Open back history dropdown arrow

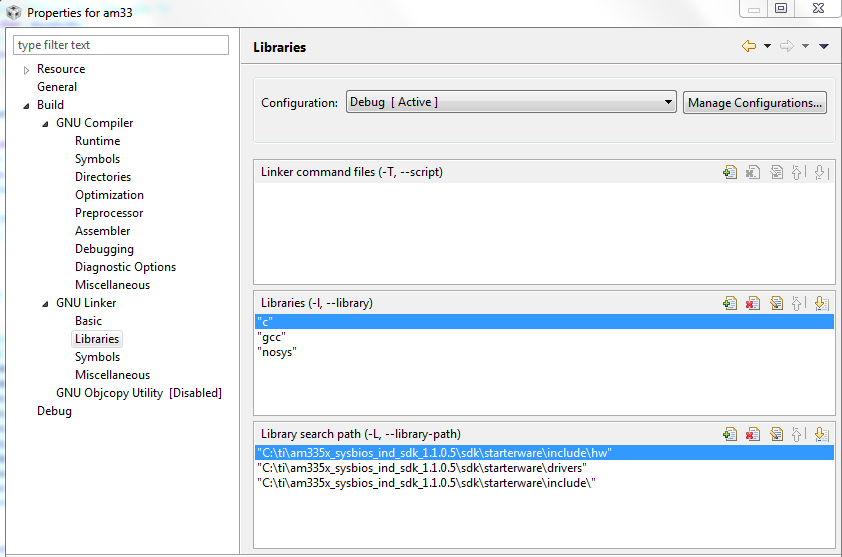coord(767,46)
